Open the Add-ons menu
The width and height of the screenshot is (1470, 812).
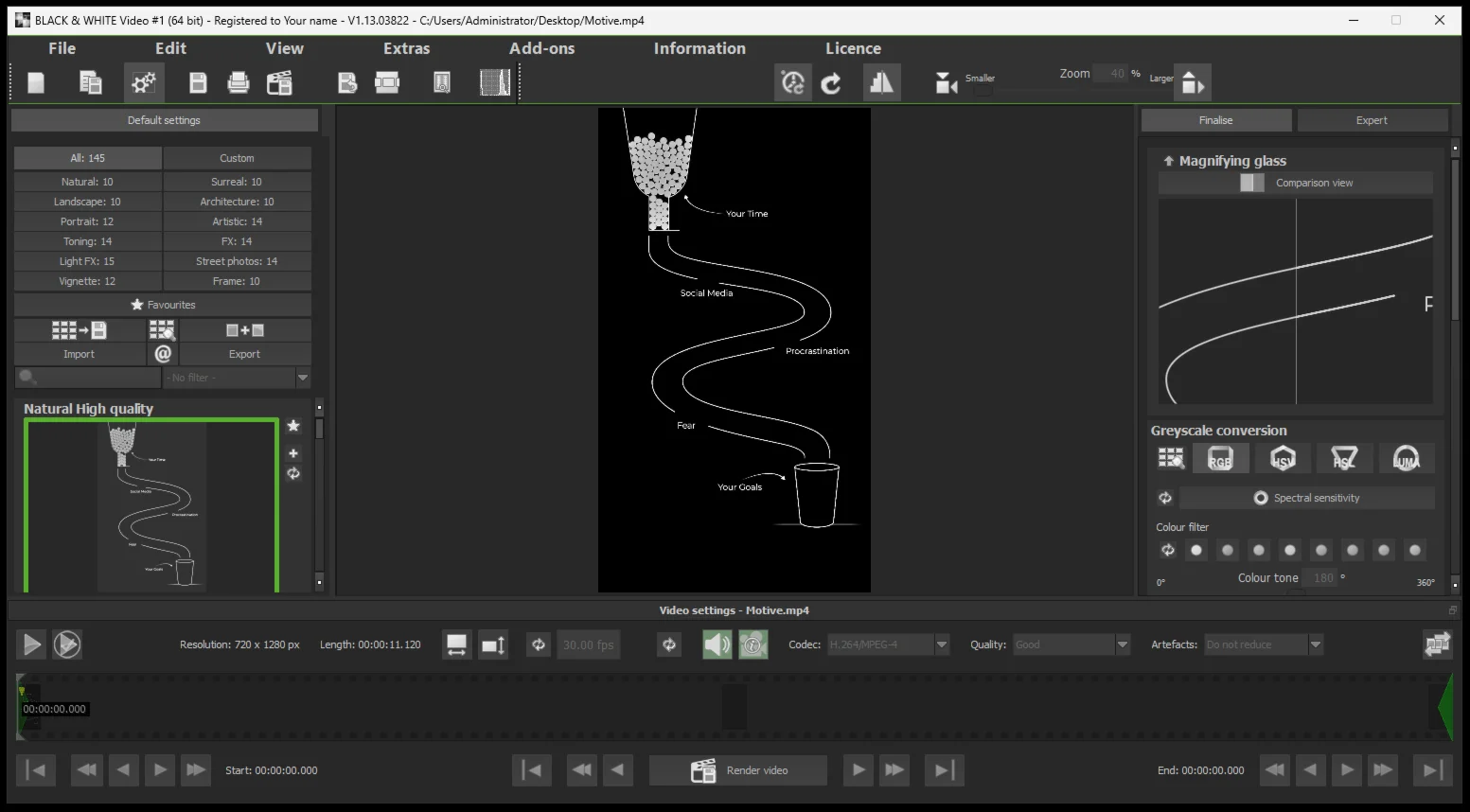pos(541,48)
